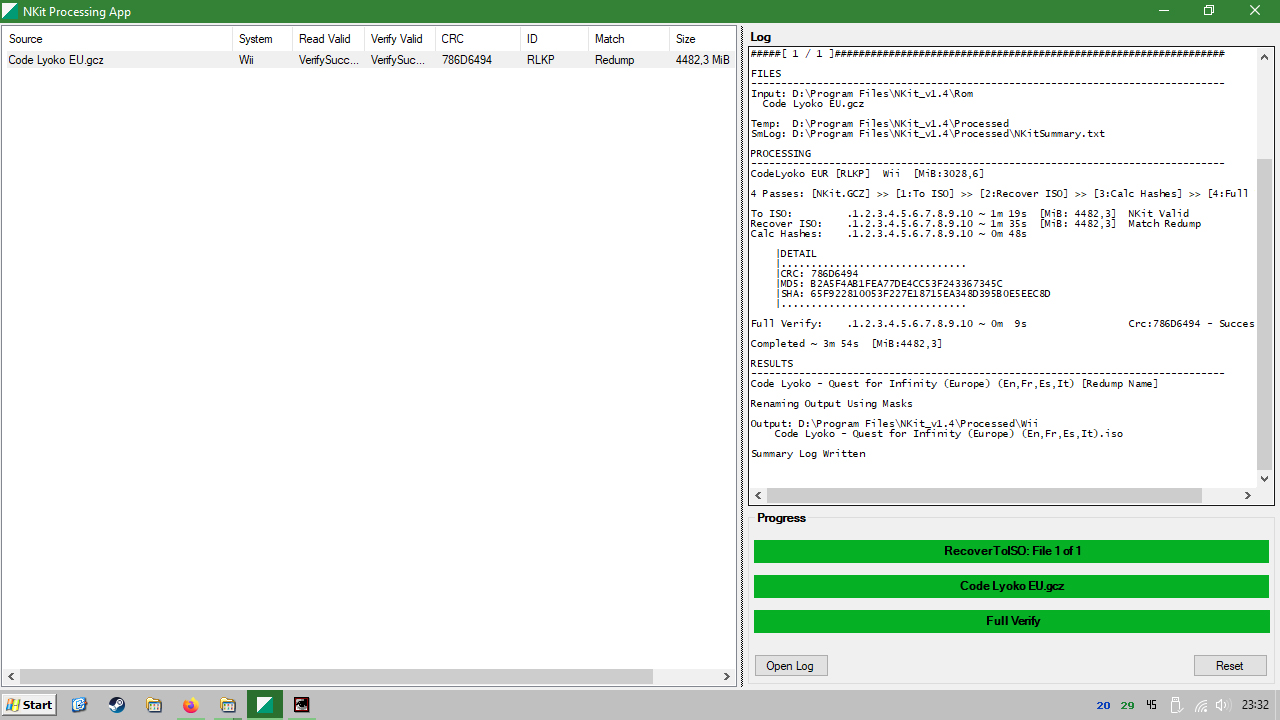The height and width of the screenshot is (720, 1280).
Task: Click the 4482,3 MiB size cell
Action: pyautogui.click(x=702, y=60)
